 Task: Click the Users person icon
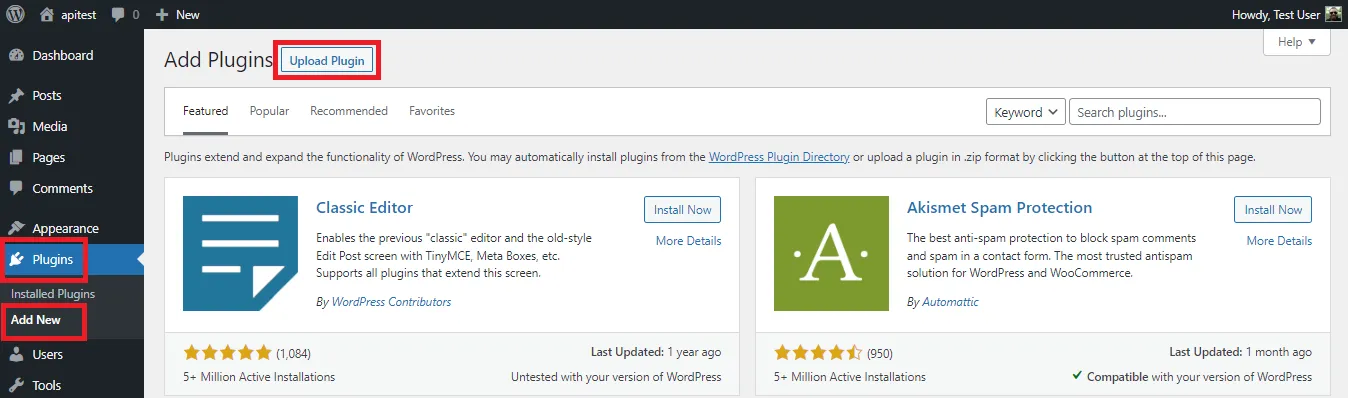coord(16,355)
